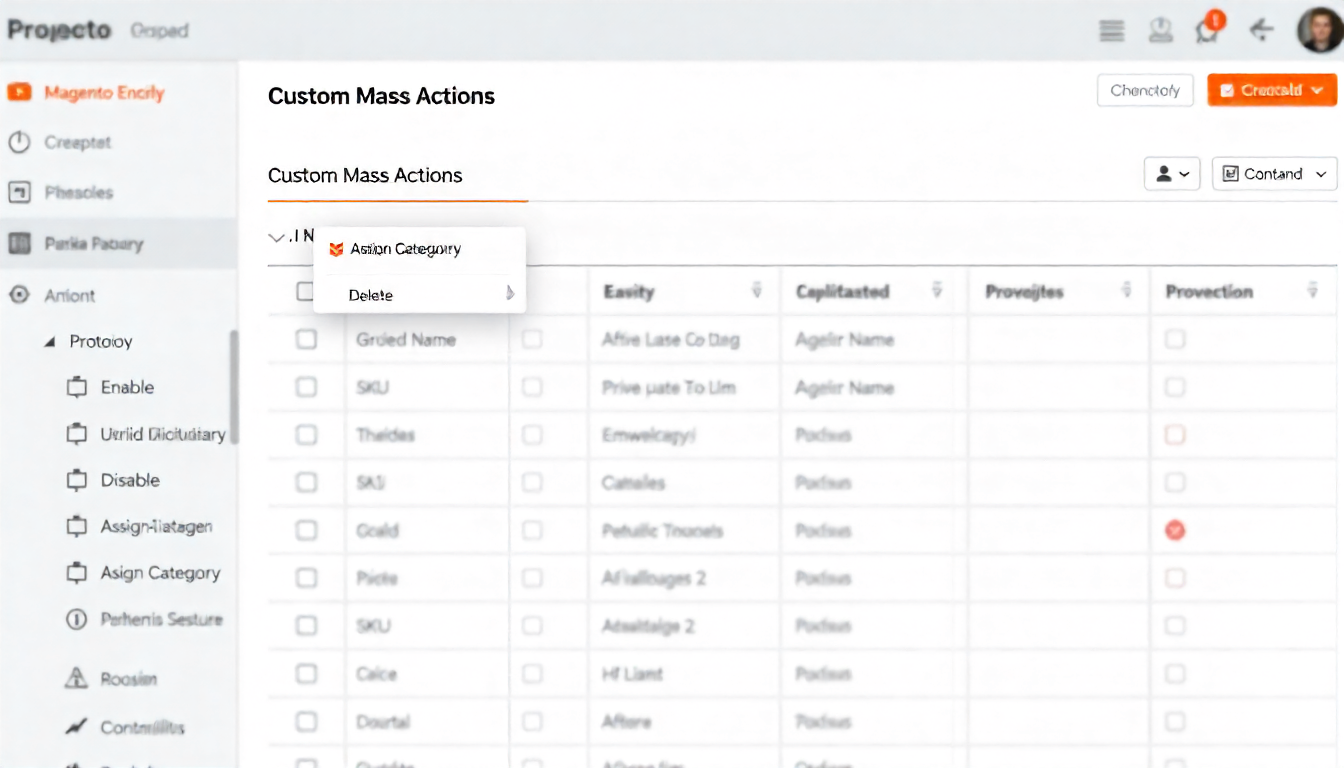Viewport: 1344px width, 768px height.
Task: Check the box for Graded Name row
Action: [x=306, y=340]
